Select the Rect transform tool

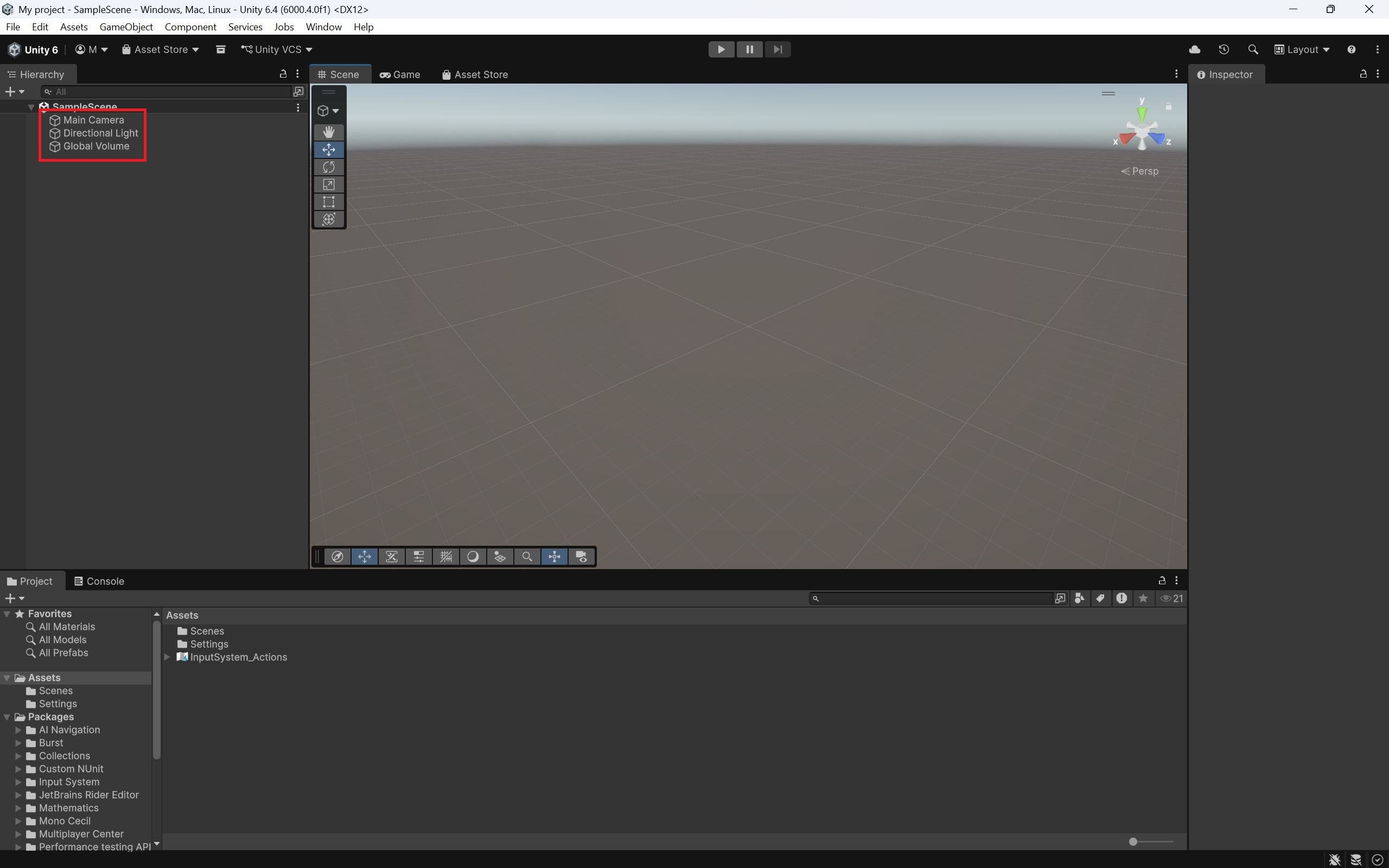tap(328, 201)
